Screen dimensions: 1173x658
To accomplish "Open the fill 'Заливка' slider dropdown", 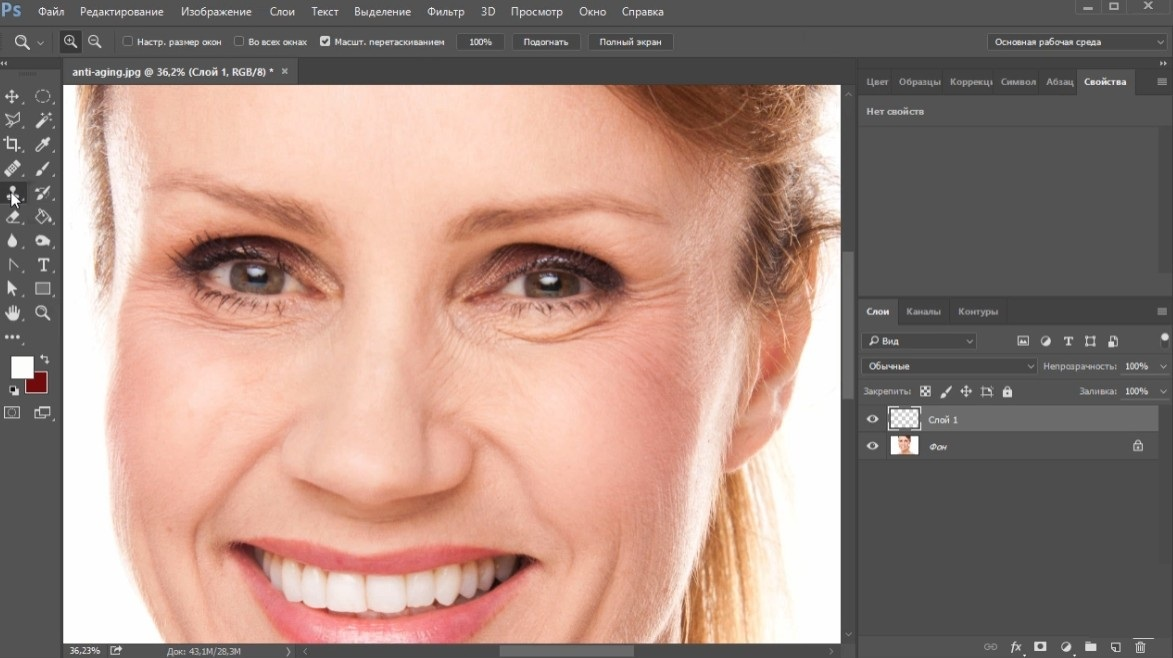I will pos(1163,391).
